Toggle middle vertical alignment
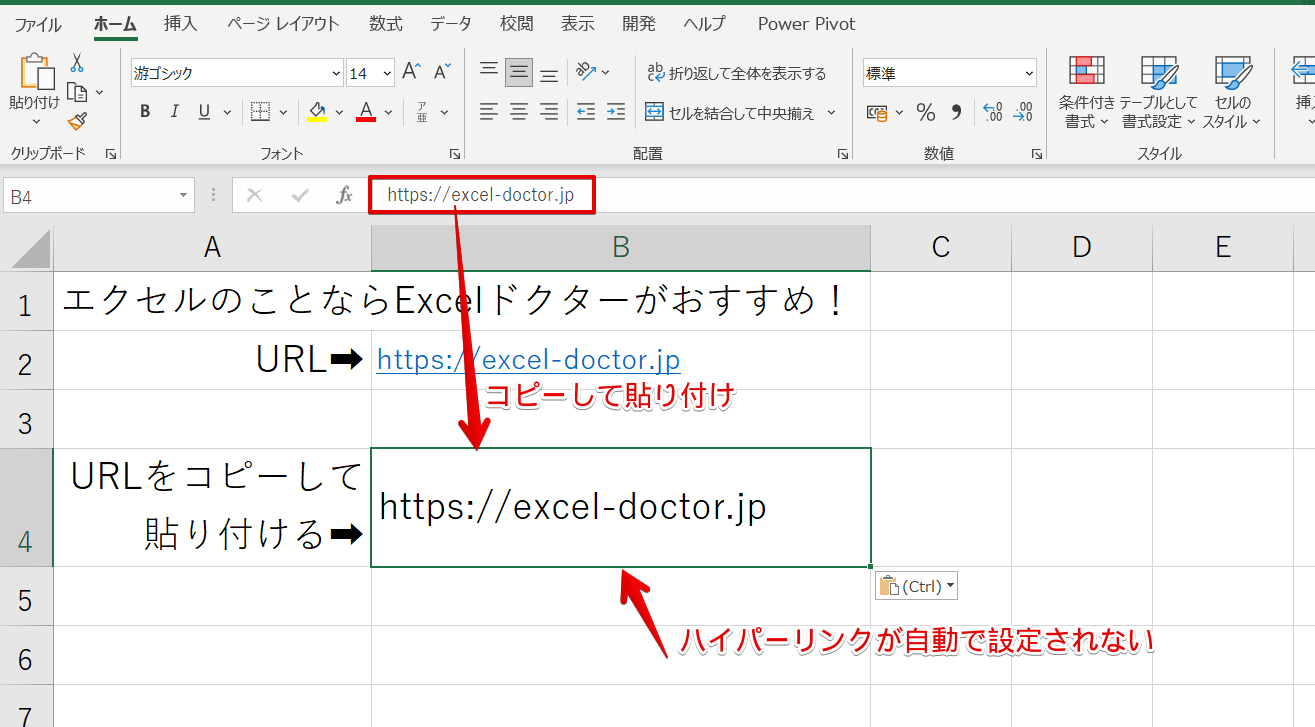The width and height of the screenshot is (1315, 727). (519, 72)
